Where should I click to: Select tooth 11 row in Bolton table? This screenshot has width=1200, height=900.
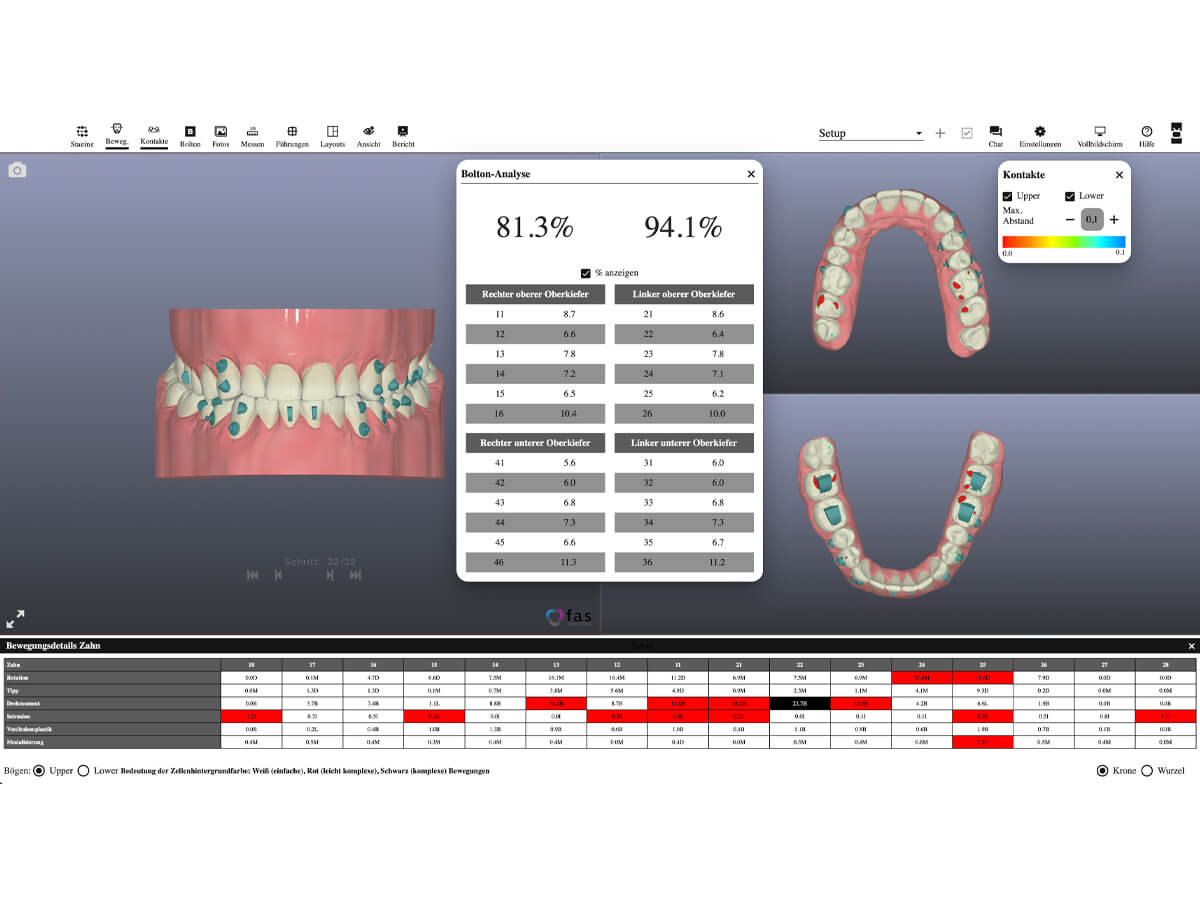pos(535,314)
